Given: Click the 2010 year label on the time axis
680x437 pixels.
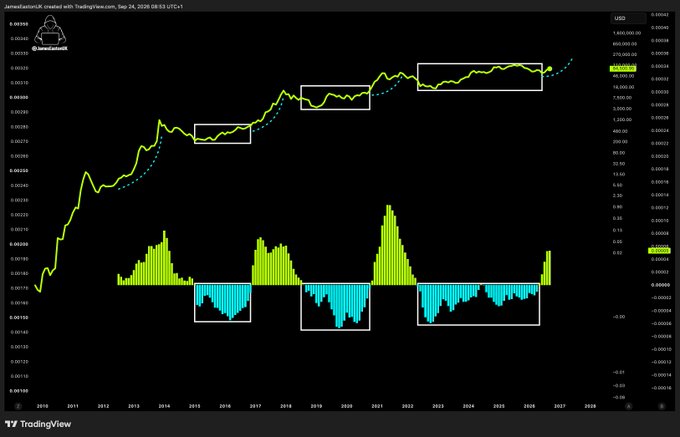Looking at the screenshot, I should click(x=42, y=406).
